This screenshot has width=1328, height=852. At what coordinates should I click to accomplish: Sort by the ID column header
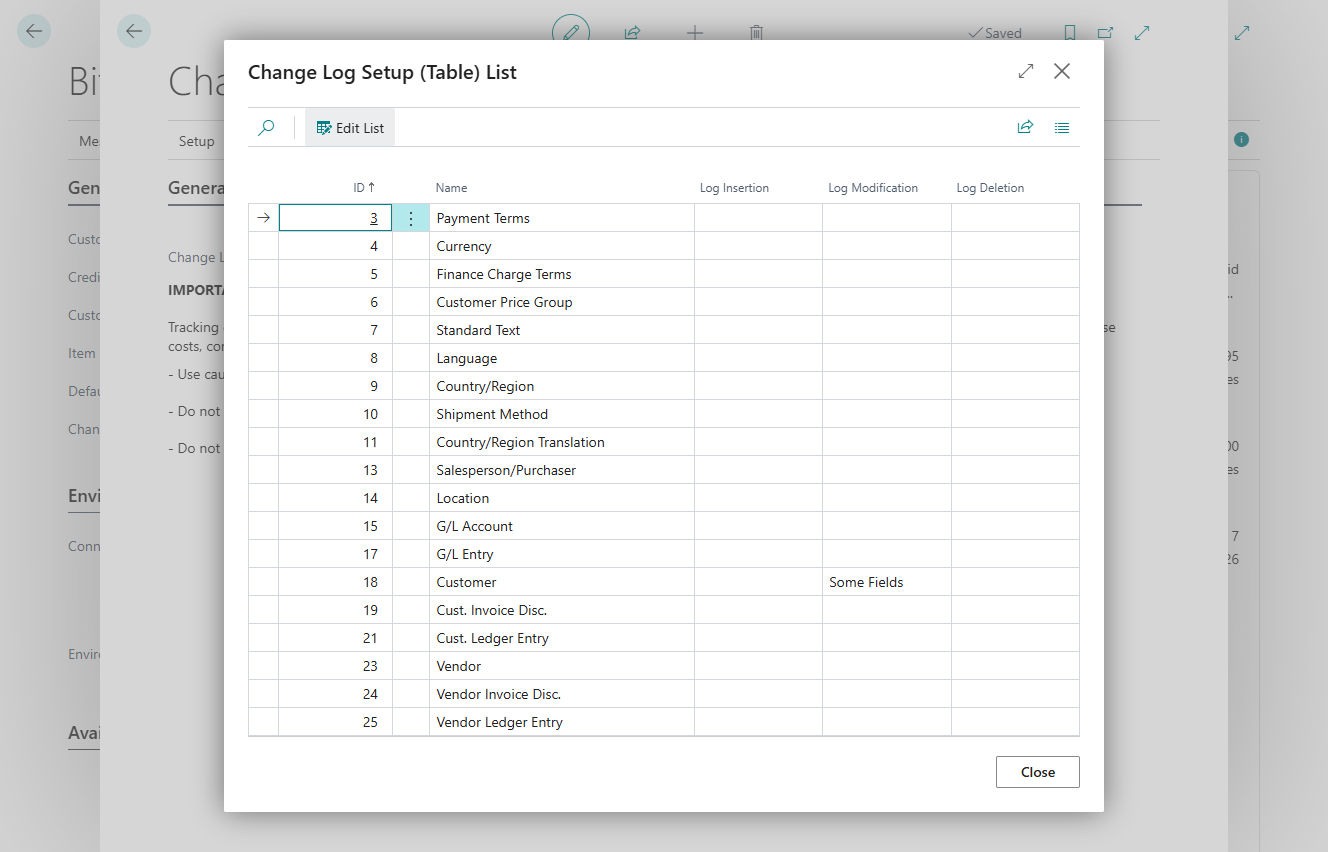(365, 187)
